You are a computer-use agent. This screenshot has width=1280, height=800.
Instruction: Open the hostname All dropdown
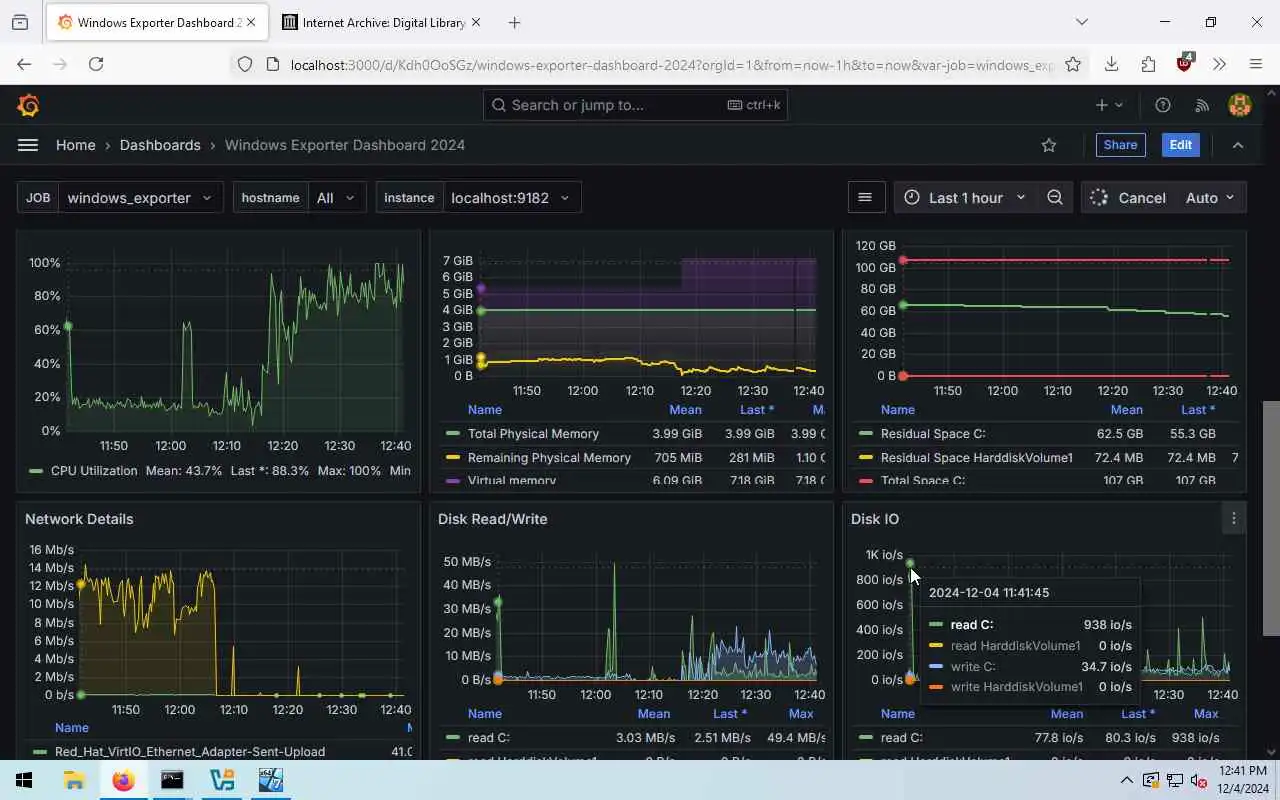[337, 198]
